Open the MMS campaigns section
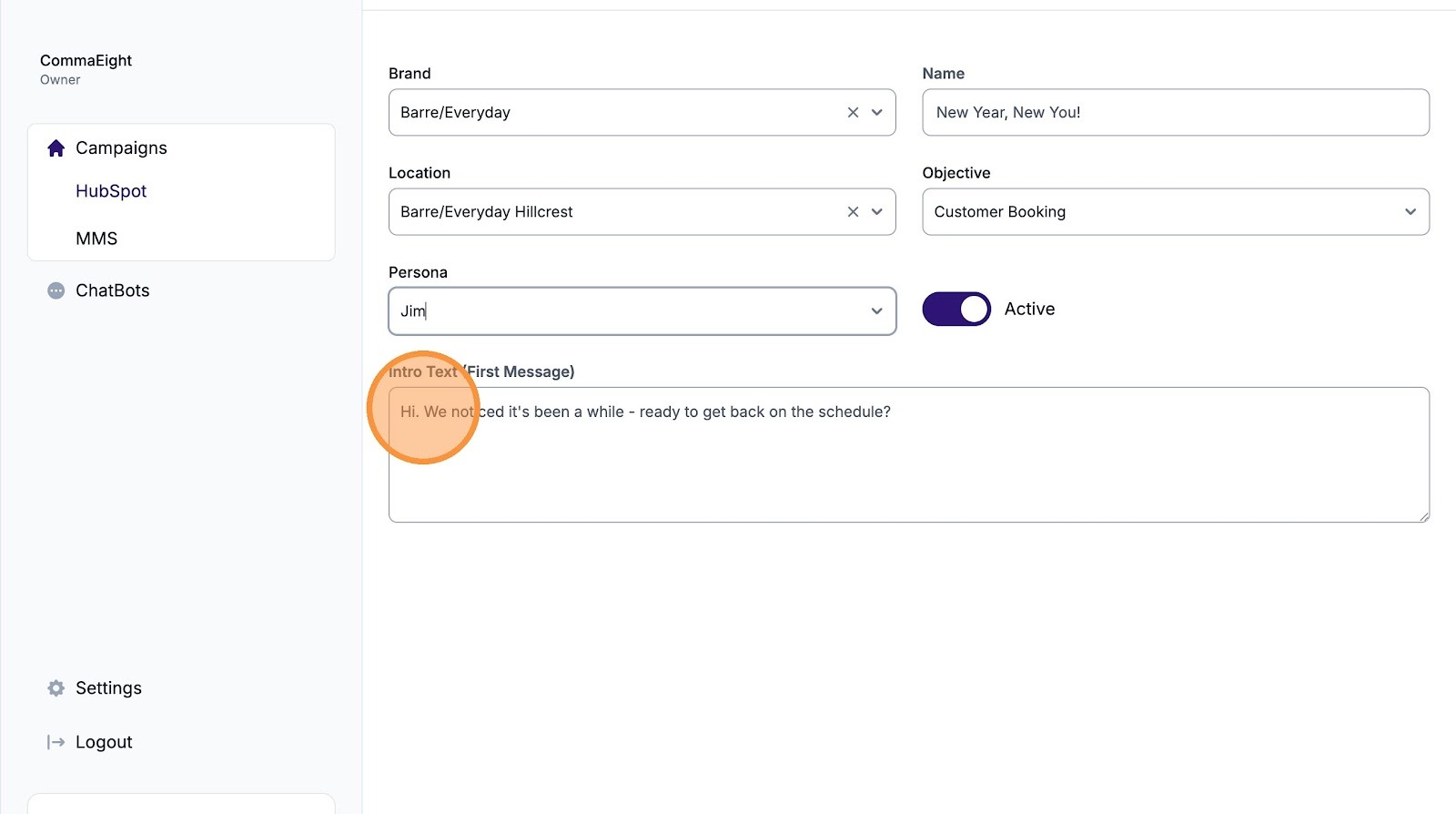Image resolution: width=1456 pixels, height=814 pixels. tap(96, 239)
